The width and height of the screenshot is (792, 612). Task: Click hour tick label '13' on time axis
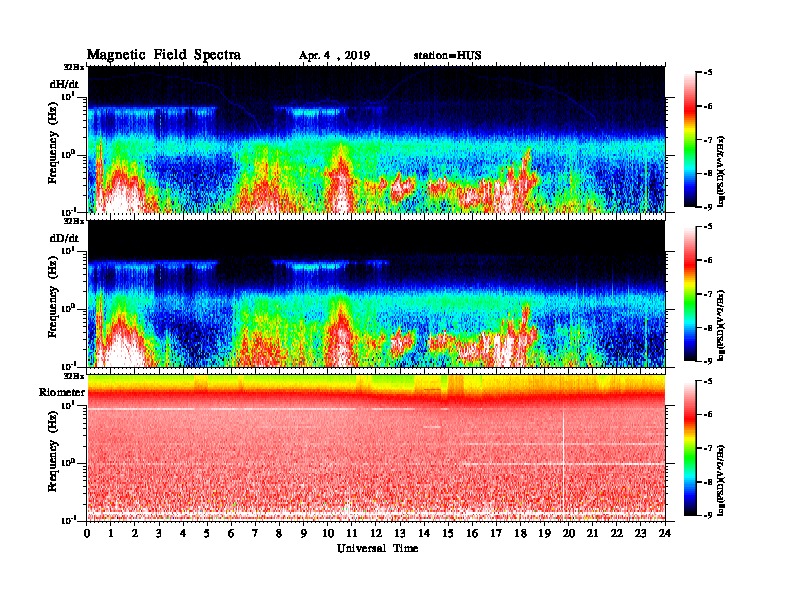pyautogui.click(x=400, y=534)
